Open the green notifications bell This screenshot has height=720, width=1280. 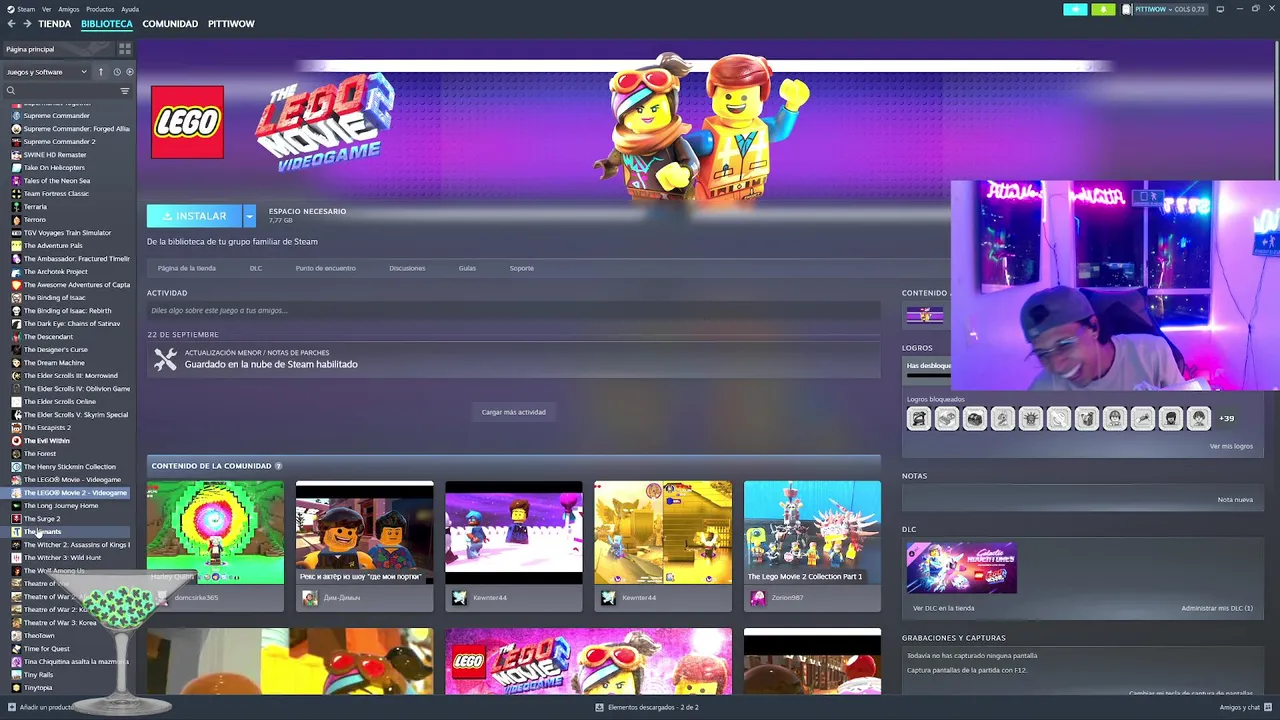pyautogui.click(x=1103, y=9)
